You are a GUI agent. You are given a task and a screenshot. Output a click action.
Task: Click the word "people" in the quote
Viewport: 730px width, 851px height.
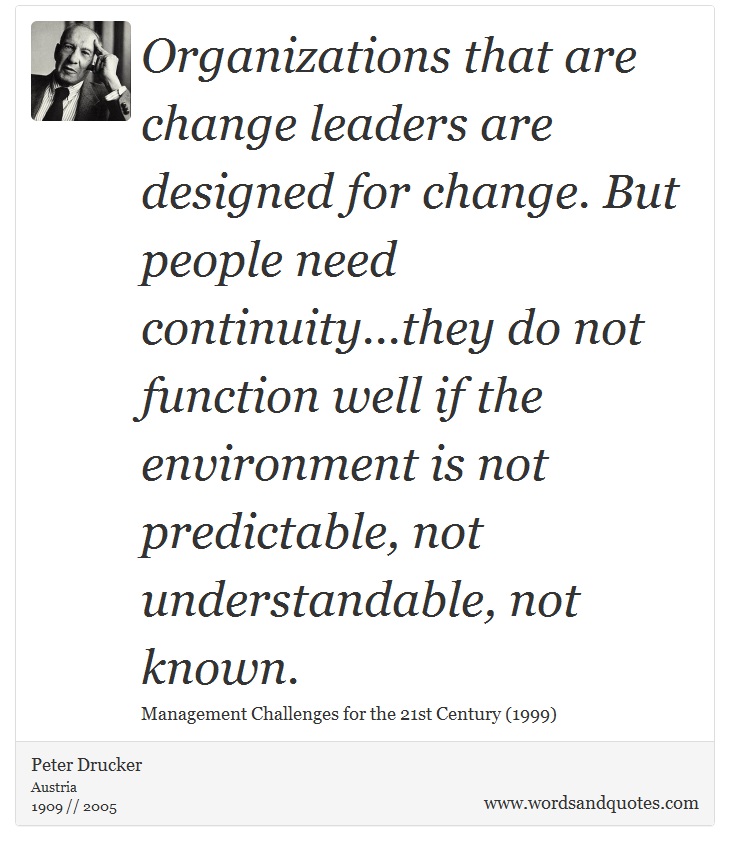(x=212, y=263)
